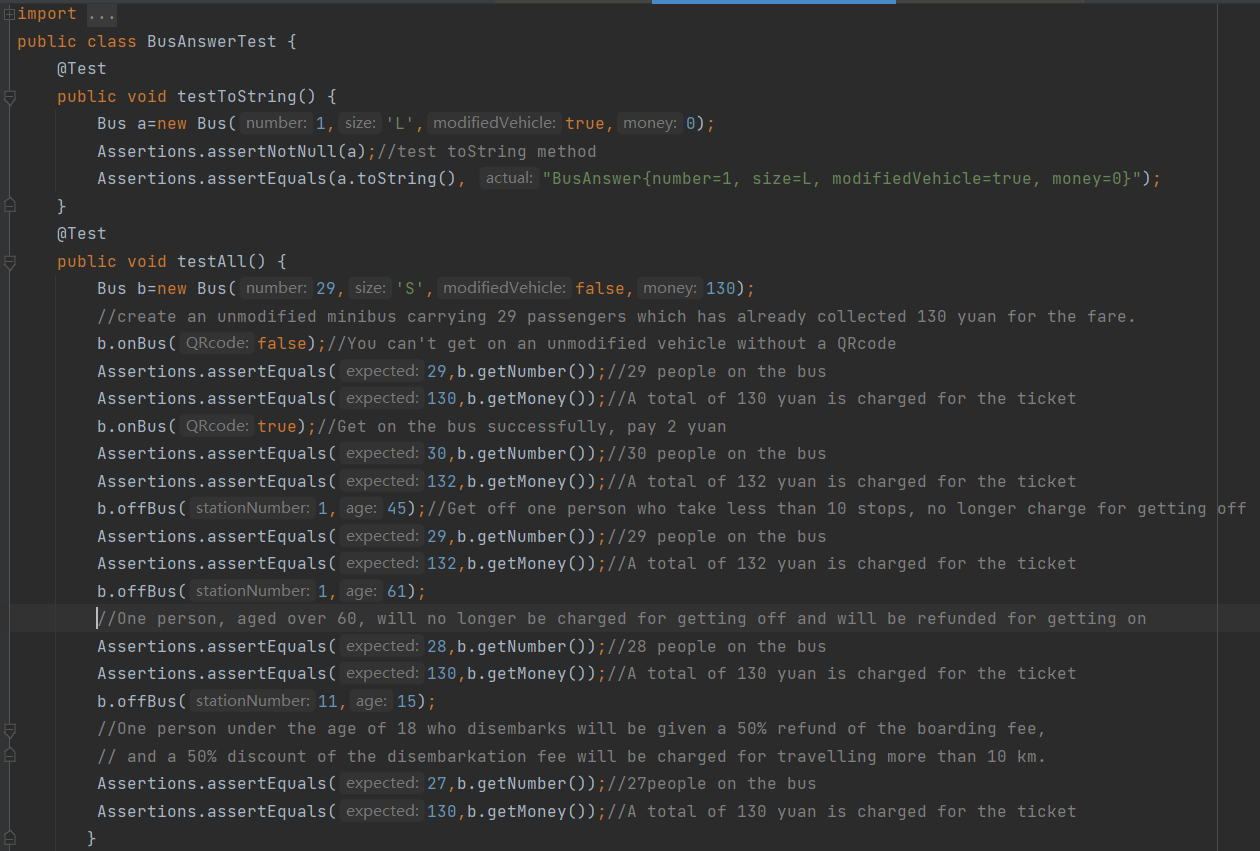Expand the collapsed import block gutter marker

[9, 14]
